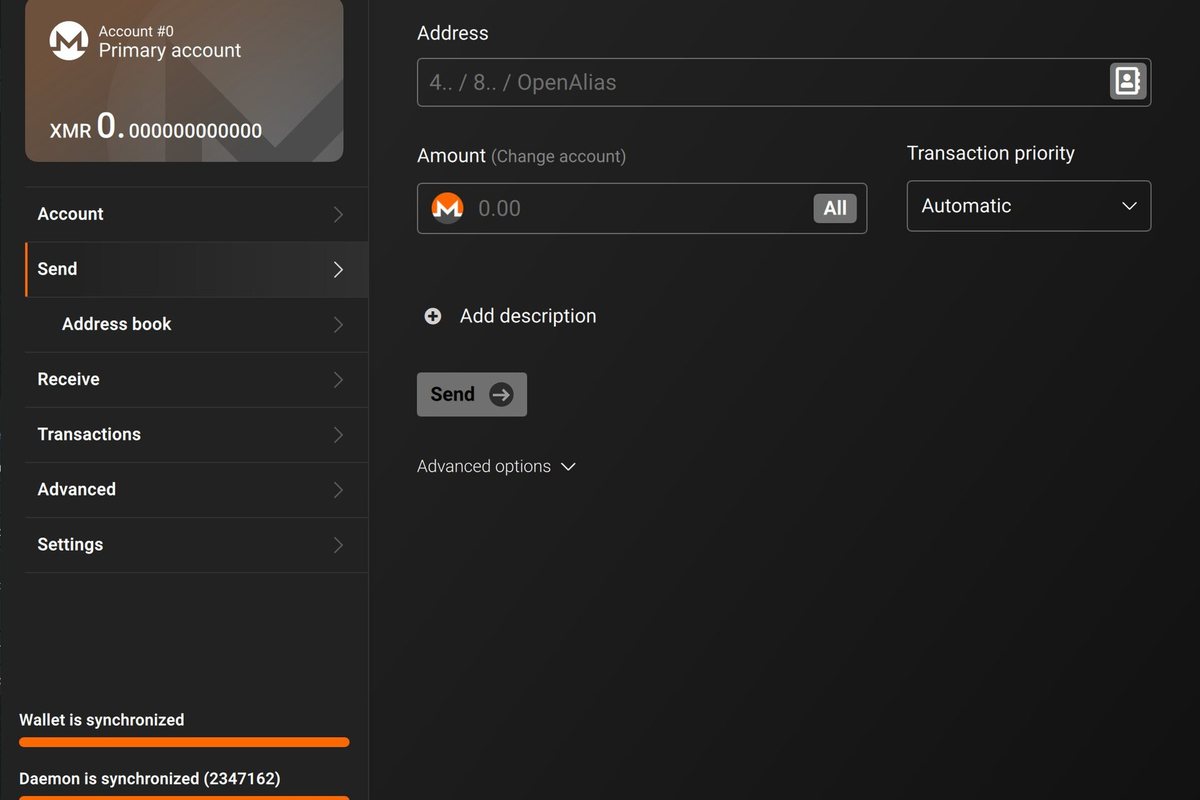Open address book icon in Address field

tap(1128, 81)
